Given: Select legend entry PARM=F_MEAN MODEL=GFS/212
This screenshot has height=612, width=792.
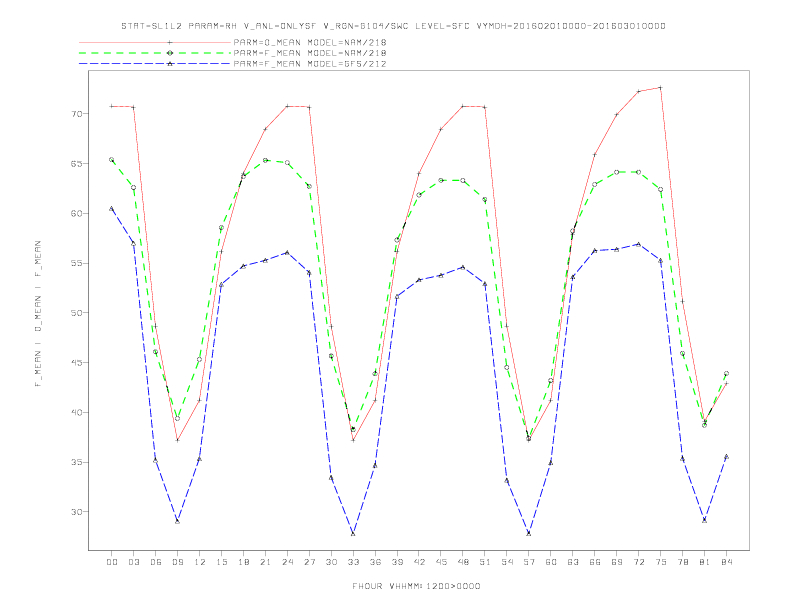Looking at the screenshot, I should coord(310,64).
